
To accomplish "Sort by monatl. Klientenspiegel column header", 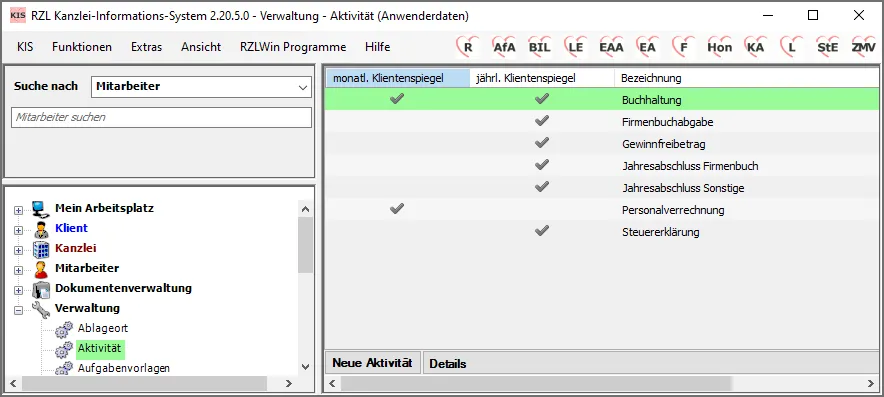I will [x=398, y=78].
